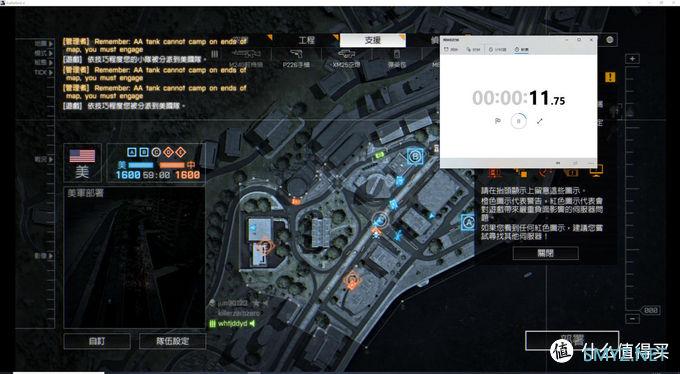Click the blue US ticket bar
The height and width of the screenshot is (374, 680).
pos(141,165)
